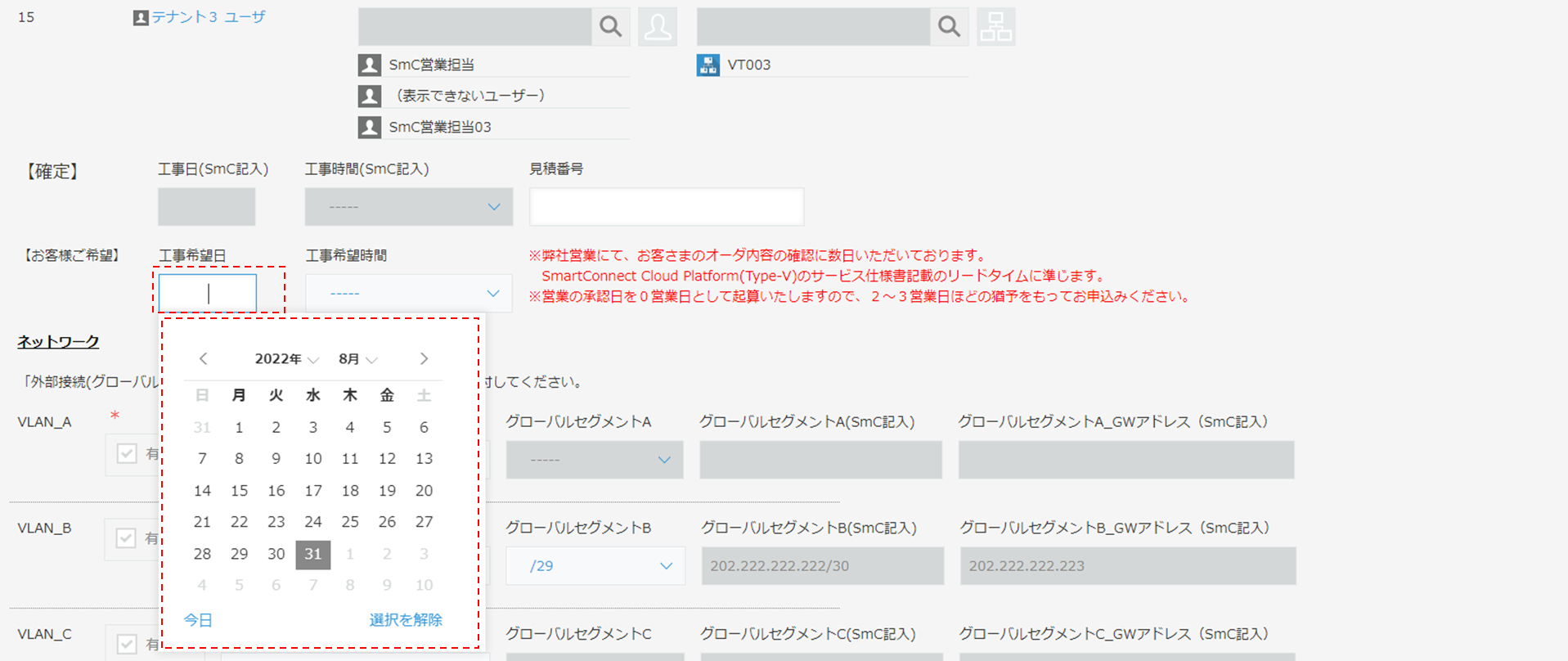Toggle the VLAN_B checkbox
Image resolution: width=1568 pixels, height=661 pixels.
tap(126, 538)
